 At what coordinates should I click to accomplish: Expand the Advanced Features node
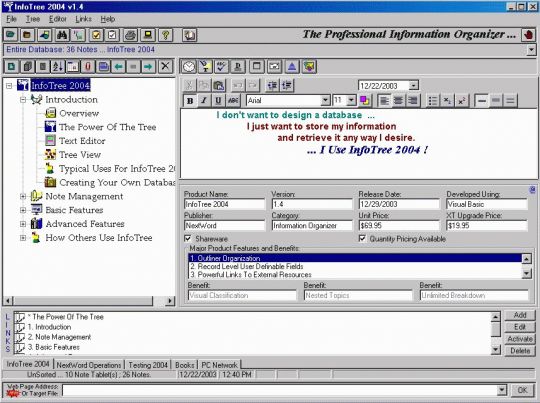coord(23,224)
